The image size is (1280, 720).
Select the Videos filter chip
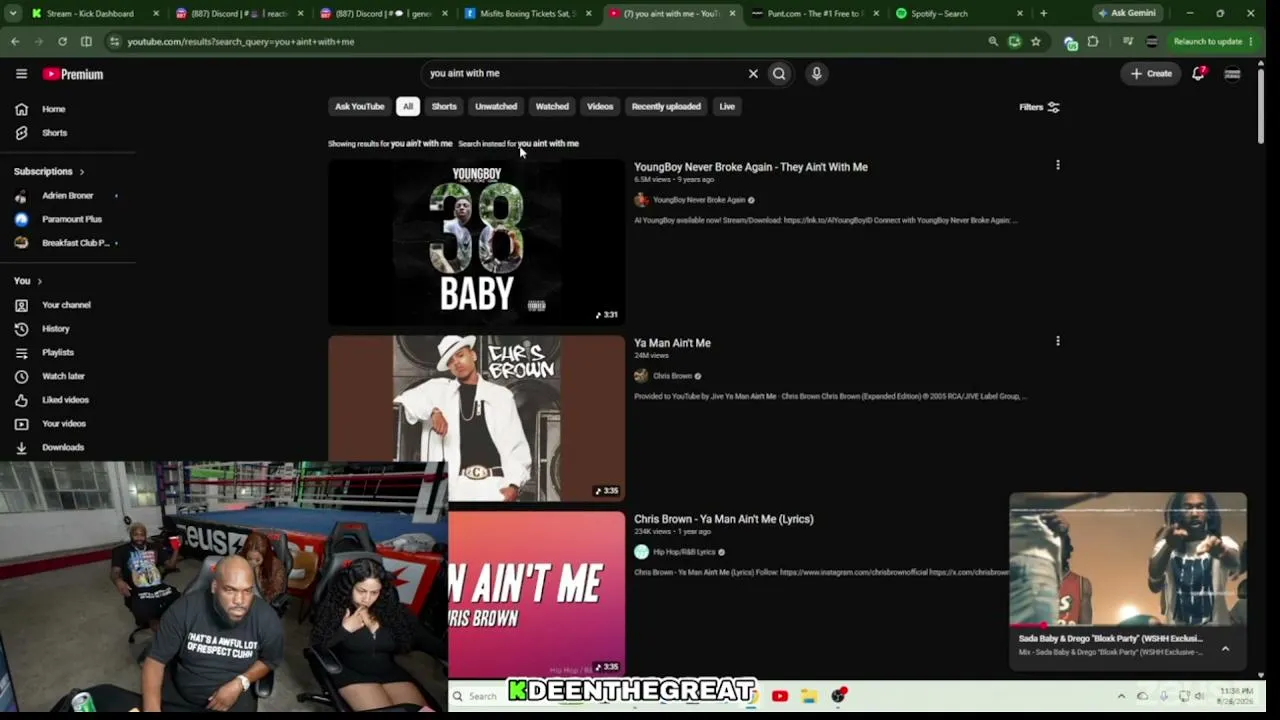pos(600,106)
